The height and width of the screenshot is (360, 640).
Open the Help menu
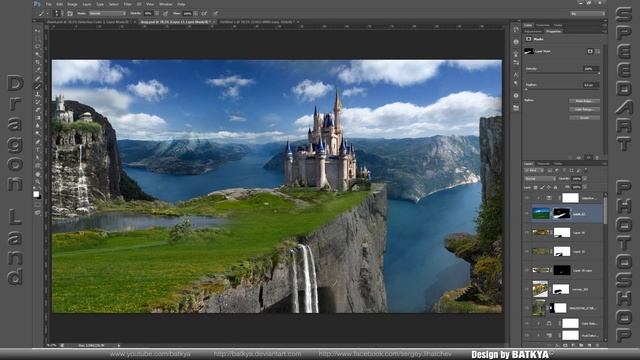[x=182, y=4]
